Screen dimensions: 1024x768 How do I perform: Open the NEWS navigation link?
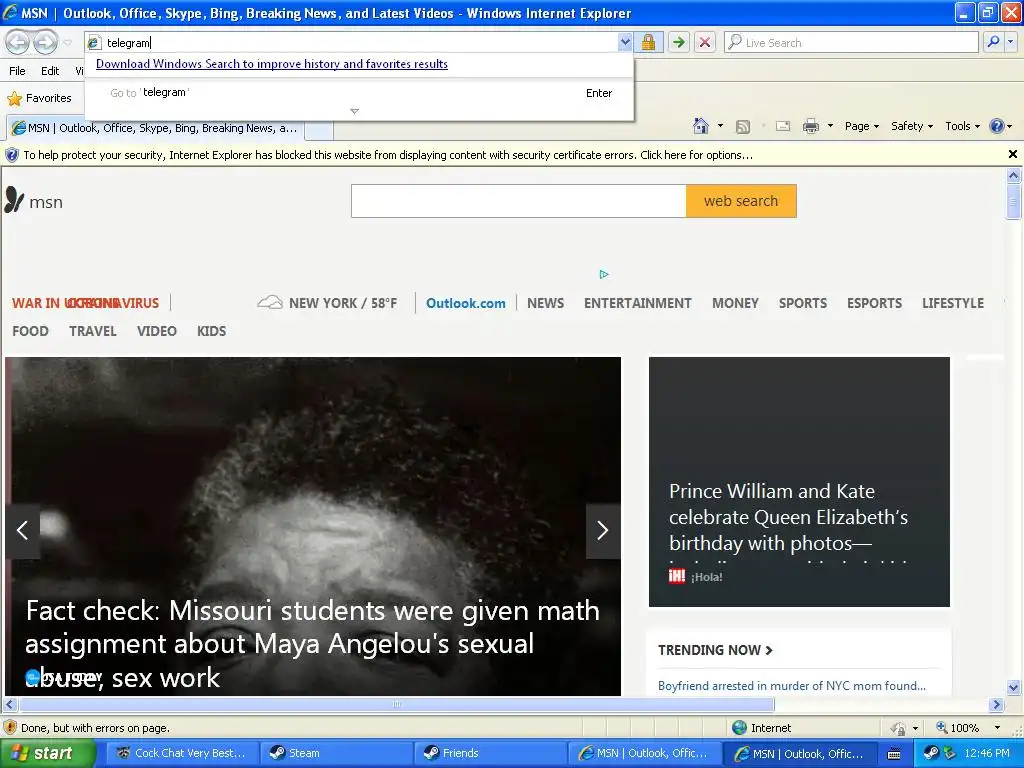(x=545, y=303)
